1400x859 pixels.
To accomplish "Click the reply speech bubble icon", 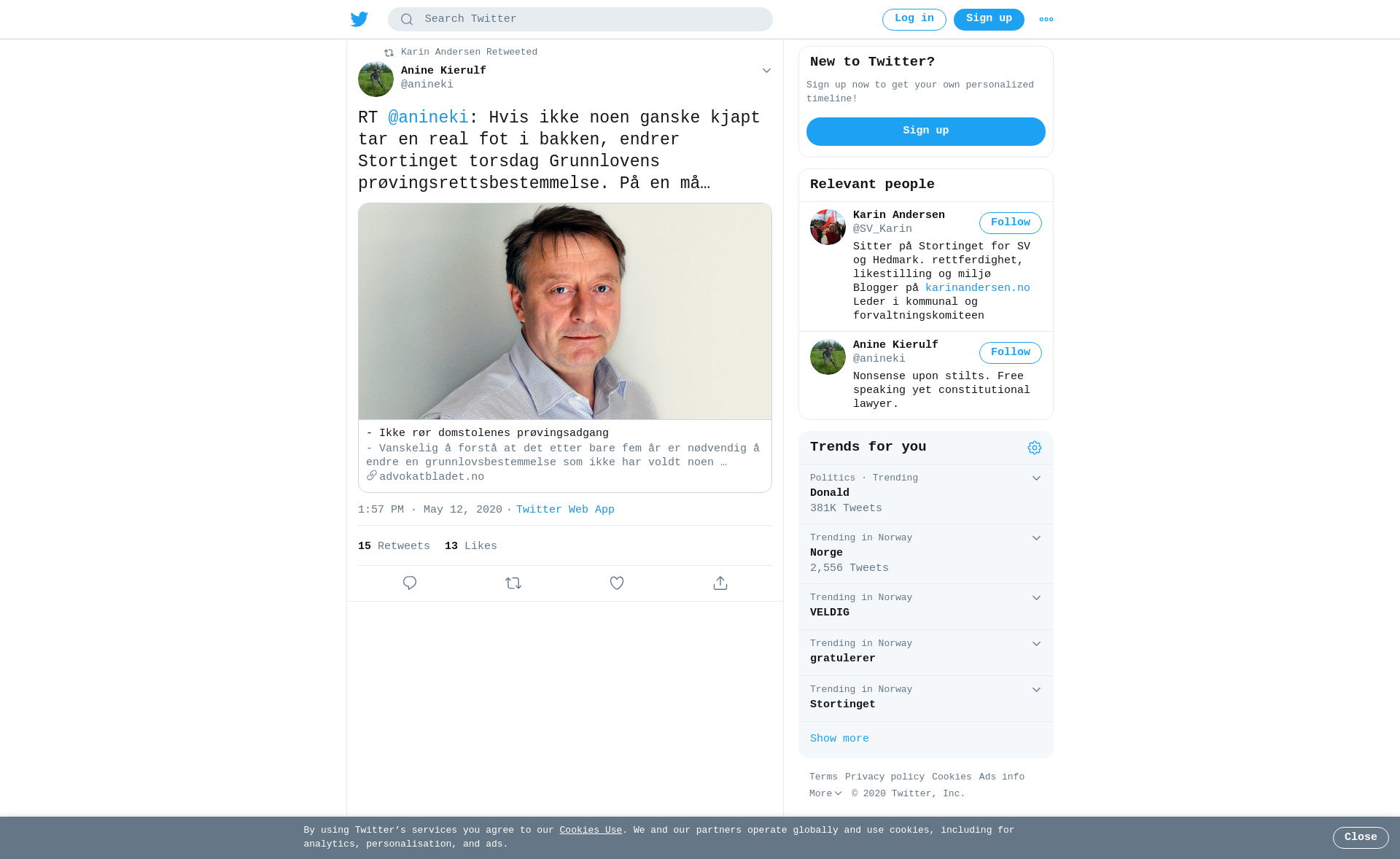I will click(410, 583).
